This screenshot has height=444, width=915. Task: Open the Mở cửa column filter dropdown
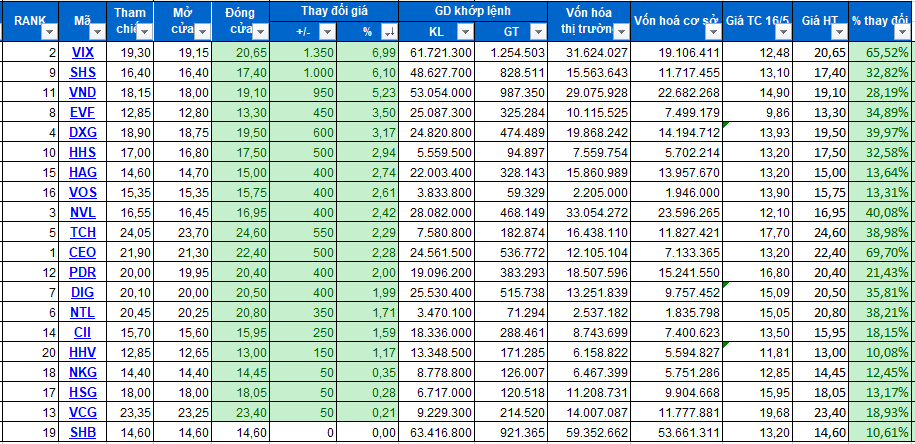[x=202, y=32]
